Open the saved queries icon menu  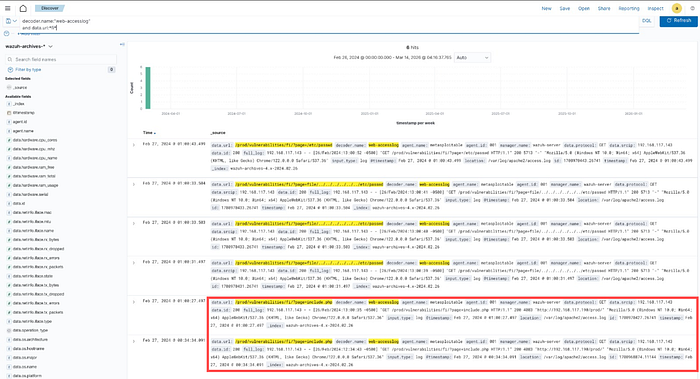coord(11,21)
